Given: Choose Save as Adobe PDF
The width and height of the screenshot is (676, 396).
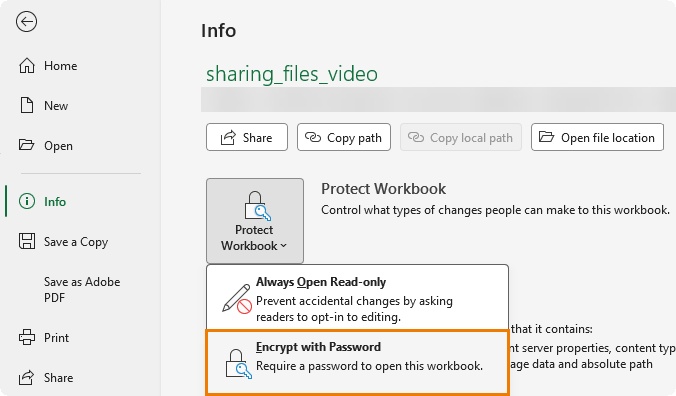Looking at the screenshot, I should (82, 290).
